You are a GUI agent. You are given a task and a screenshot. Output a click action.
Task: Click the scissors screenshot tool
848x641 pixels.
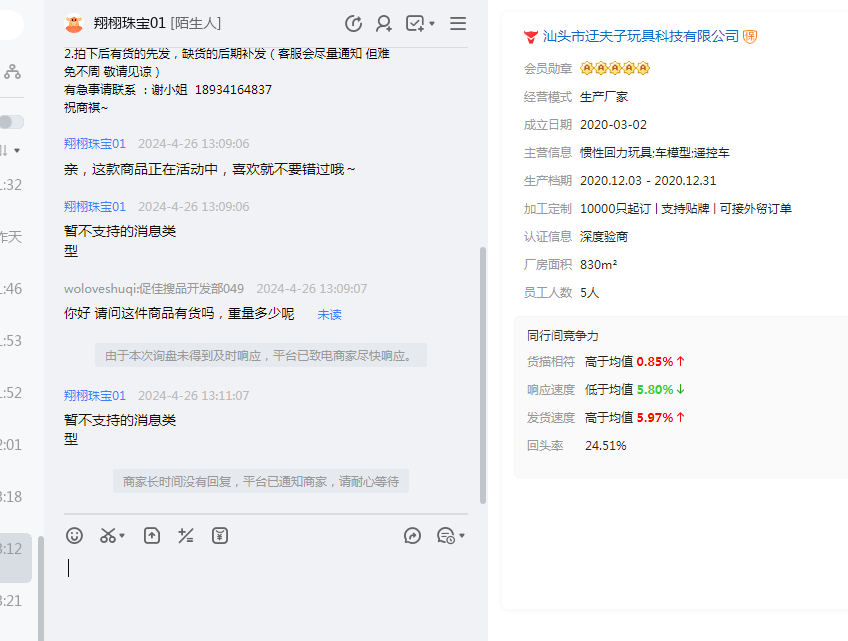click(108, 536)
